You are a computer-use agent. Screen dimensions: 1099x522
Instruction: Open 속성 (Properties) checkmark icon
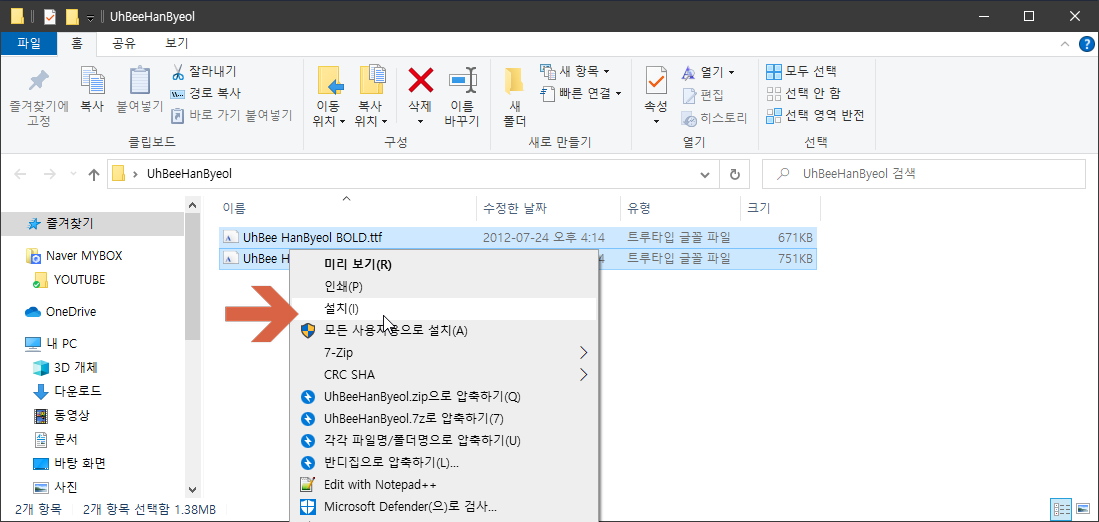[656, 81]
